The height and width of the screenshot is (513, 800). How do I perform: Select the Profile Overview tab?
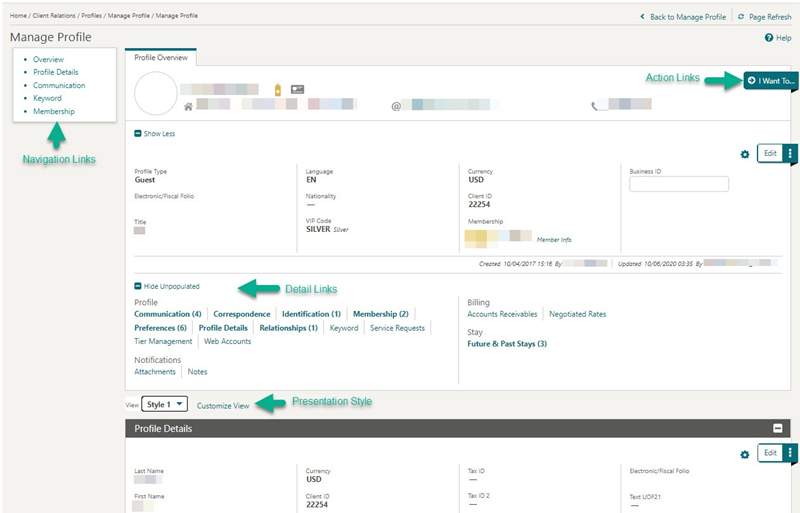point(161,58)
